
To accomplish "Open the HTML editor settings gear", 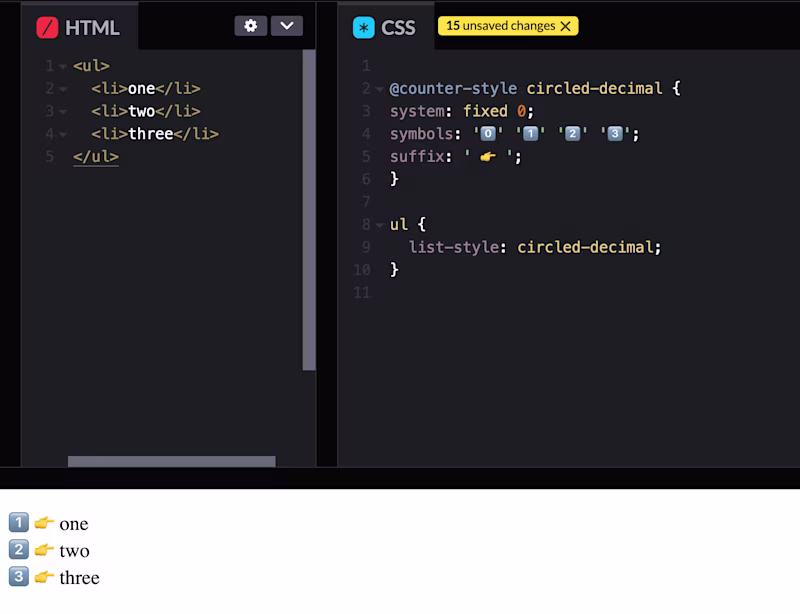I will point(250,26).
